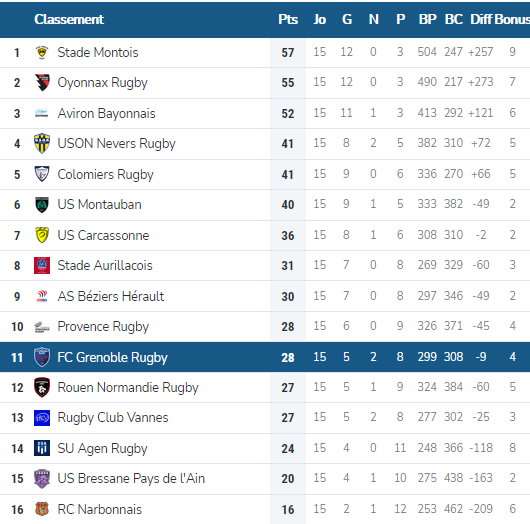
Task: Click the US Carcassonne yellow crest
Action: pyautogui.click(x=42, y=235)
